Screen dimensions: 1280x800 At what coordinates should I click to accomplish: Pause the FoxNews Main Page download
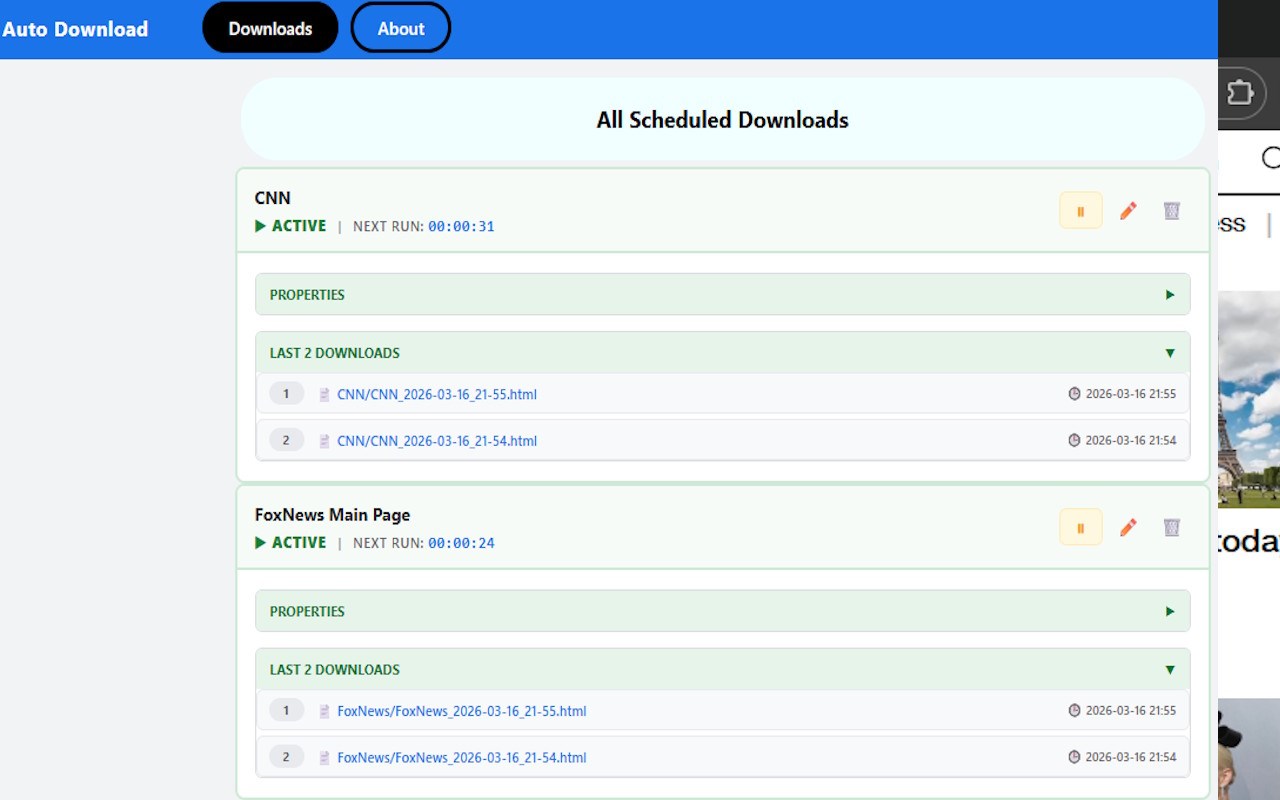(1081, 527)
